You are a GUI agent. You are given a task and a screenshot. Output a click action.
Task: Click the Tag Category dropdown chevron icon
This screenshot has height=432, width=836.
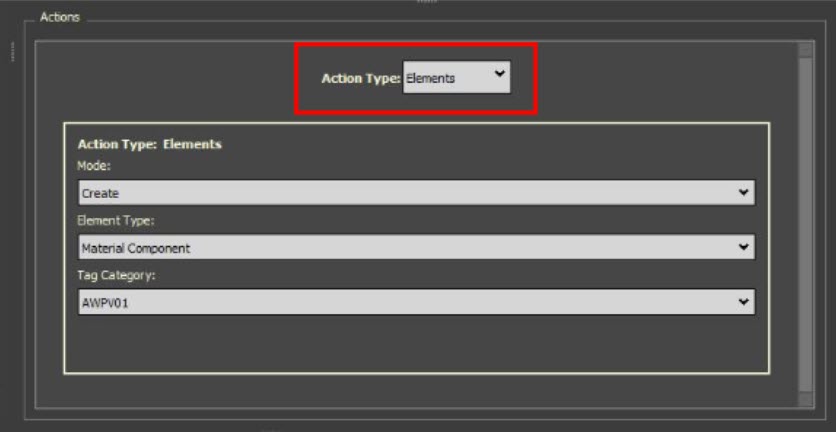pyautogui.click(x=744, y=302)
